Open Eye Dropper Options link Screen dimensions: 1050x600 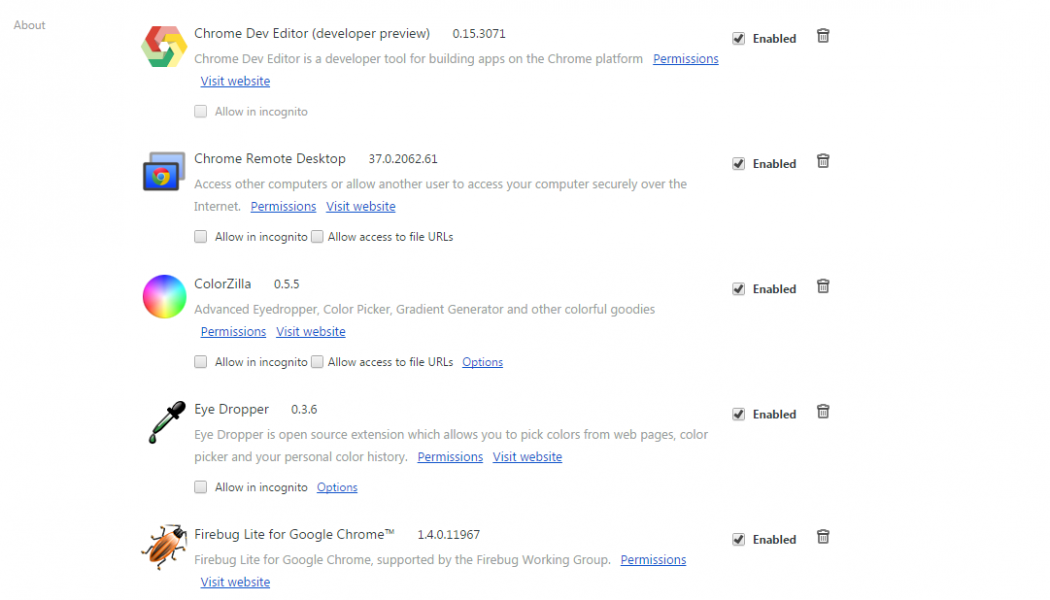(337, 487)
